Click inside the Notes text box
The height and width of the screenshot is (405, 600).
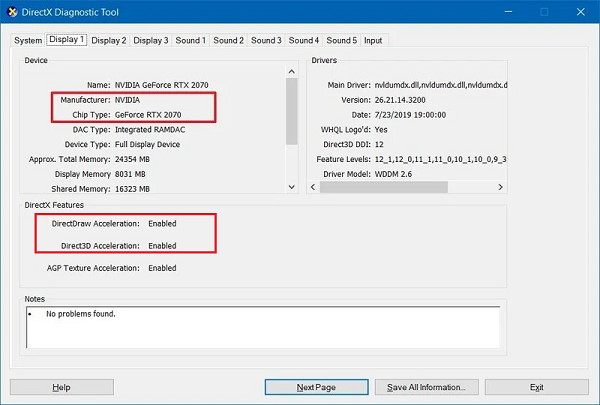click(263, 327)
